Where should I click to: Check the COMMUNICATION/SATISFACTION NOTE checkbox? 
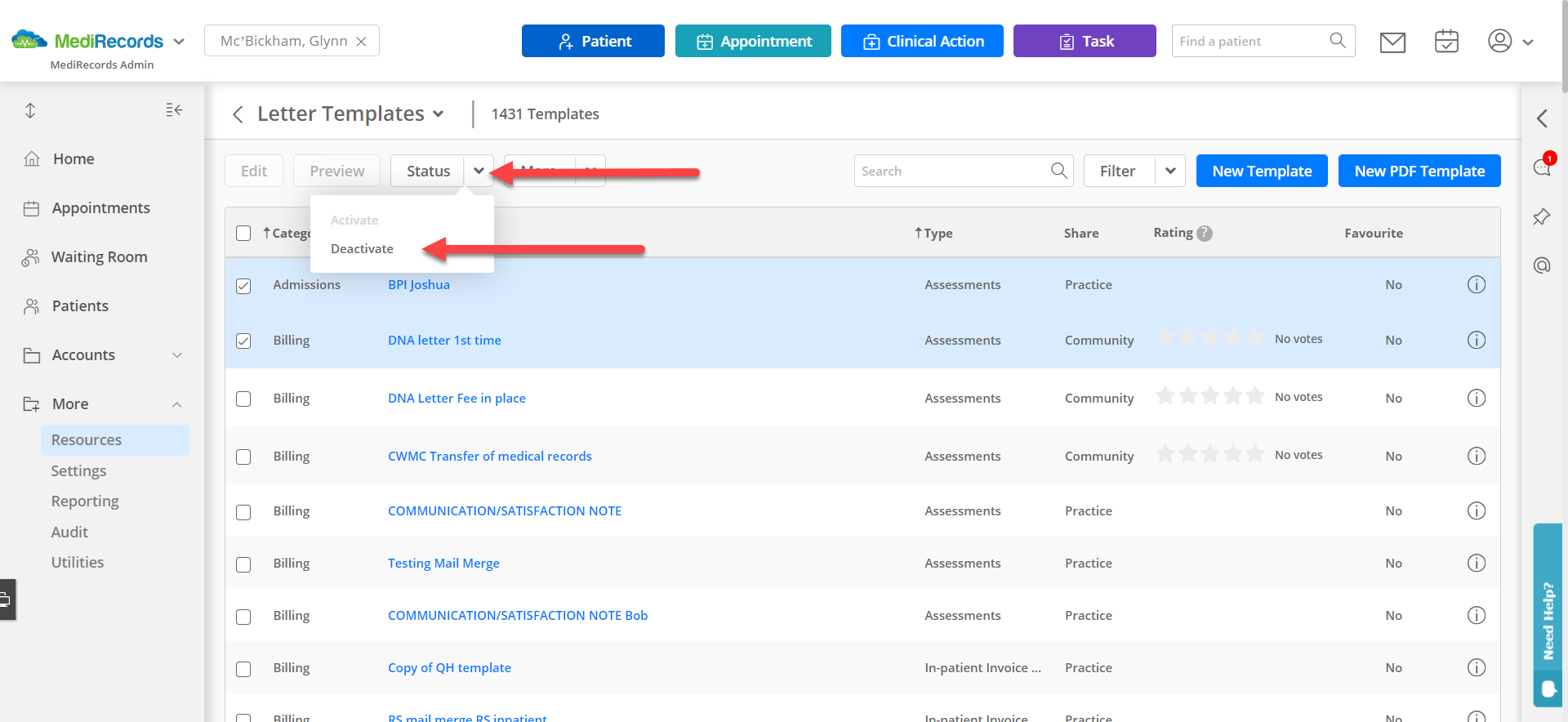243,512
